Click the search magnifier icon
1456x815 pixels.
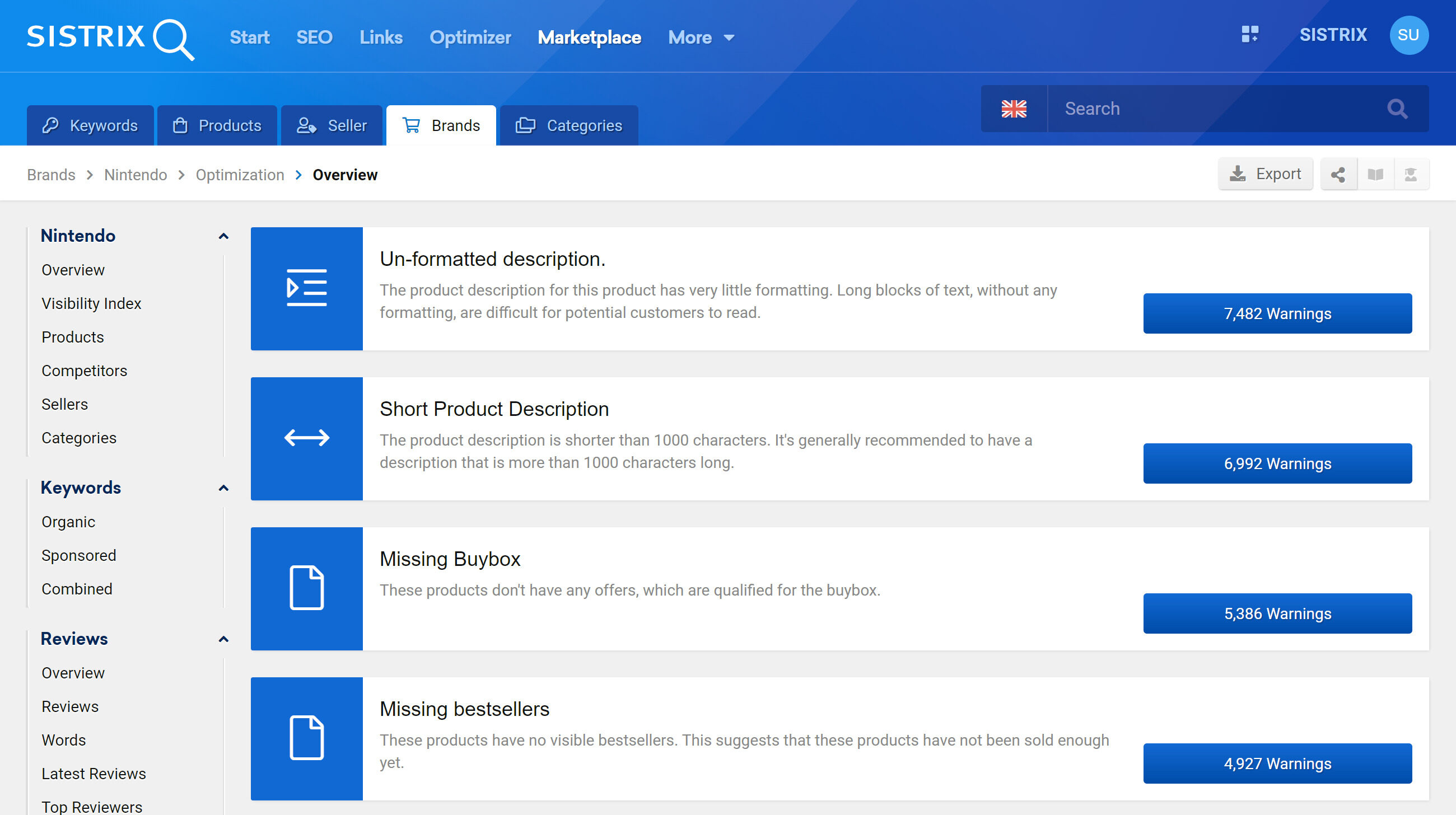point(1397,109)
